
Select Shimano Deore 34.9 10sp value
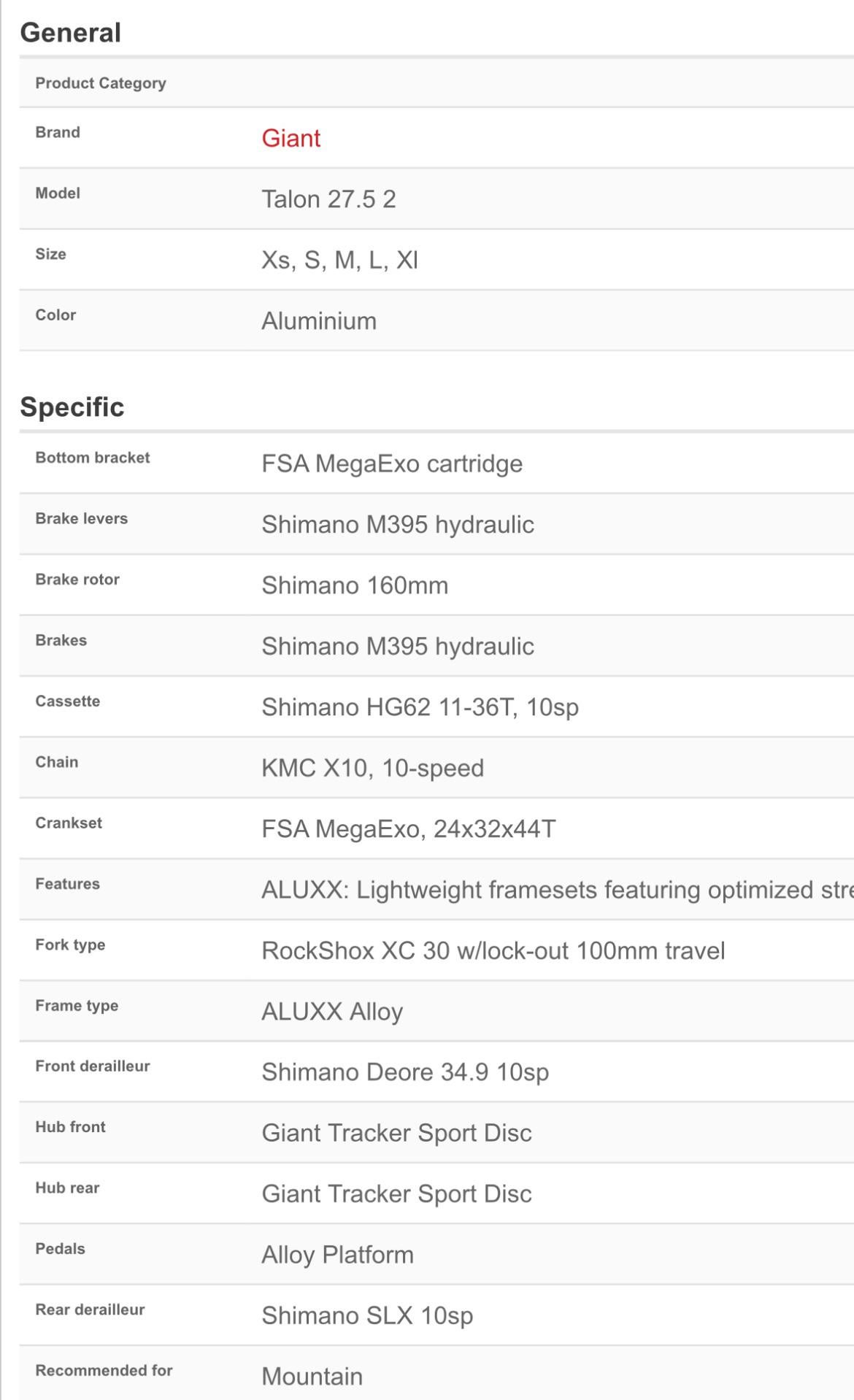pos(405,1072)
